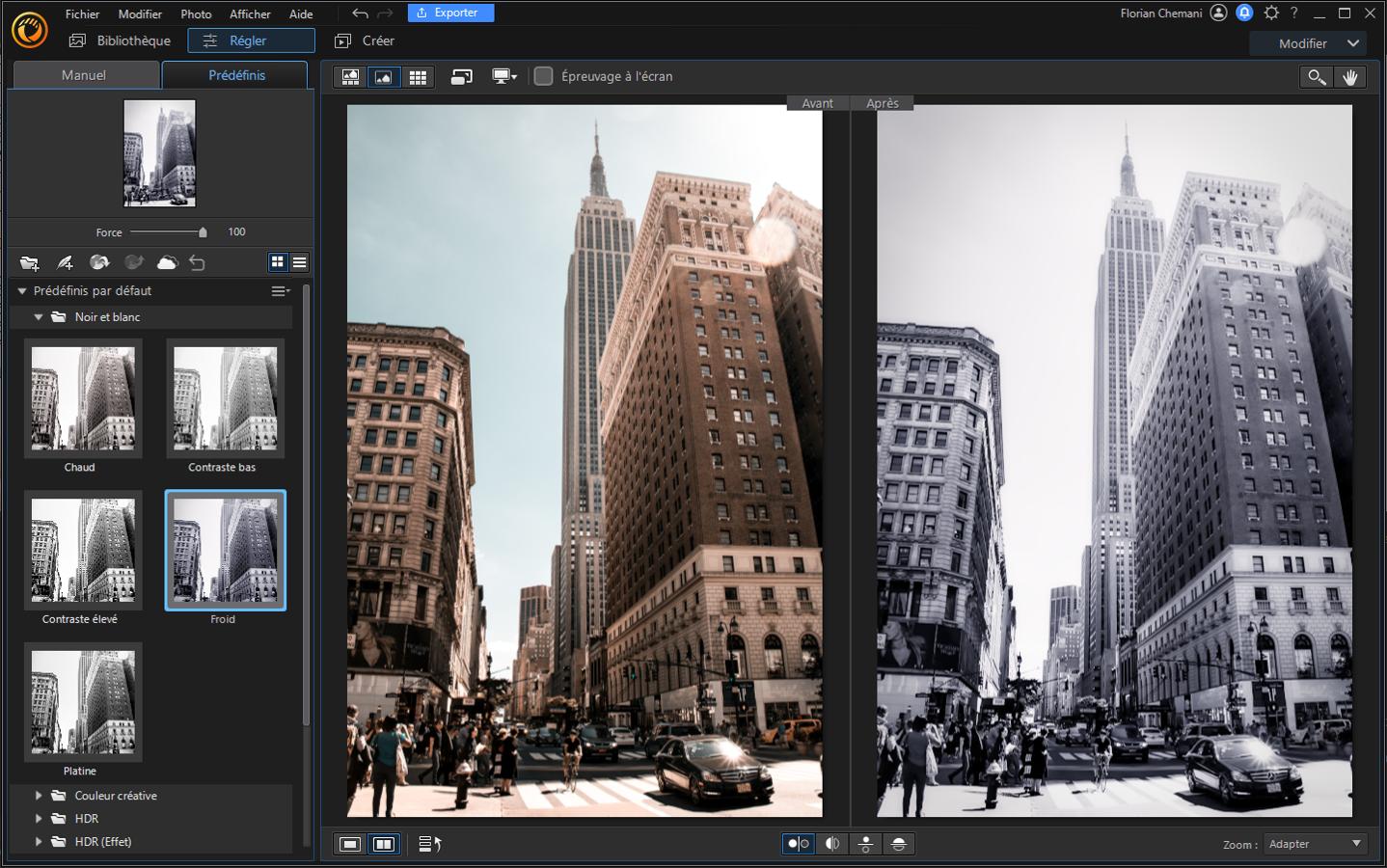Reset preset with the revert arrow

197,262
